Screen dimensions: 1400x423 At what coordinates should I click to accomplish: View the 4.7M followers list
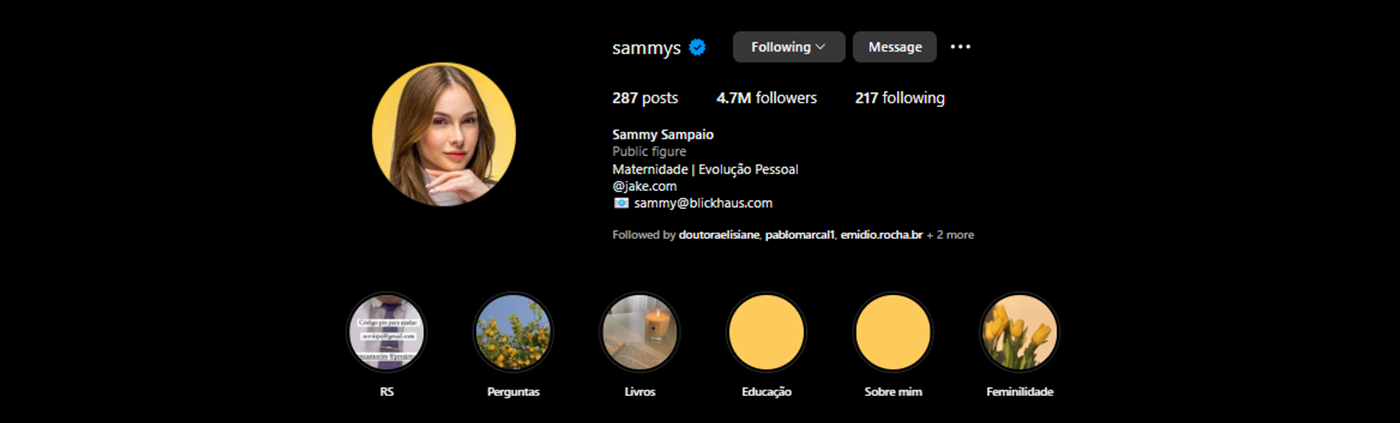[767, 98]
